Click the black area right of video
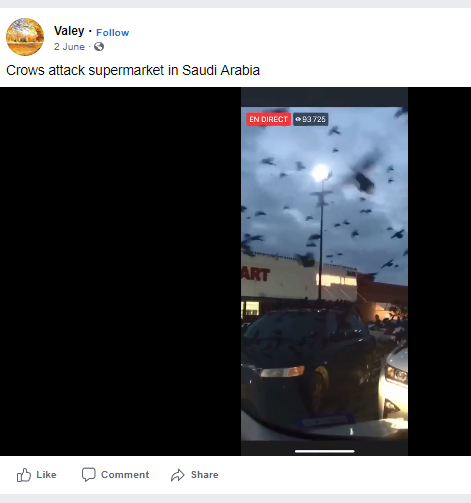This screenshot has height=503, width=471. (439, 271)
